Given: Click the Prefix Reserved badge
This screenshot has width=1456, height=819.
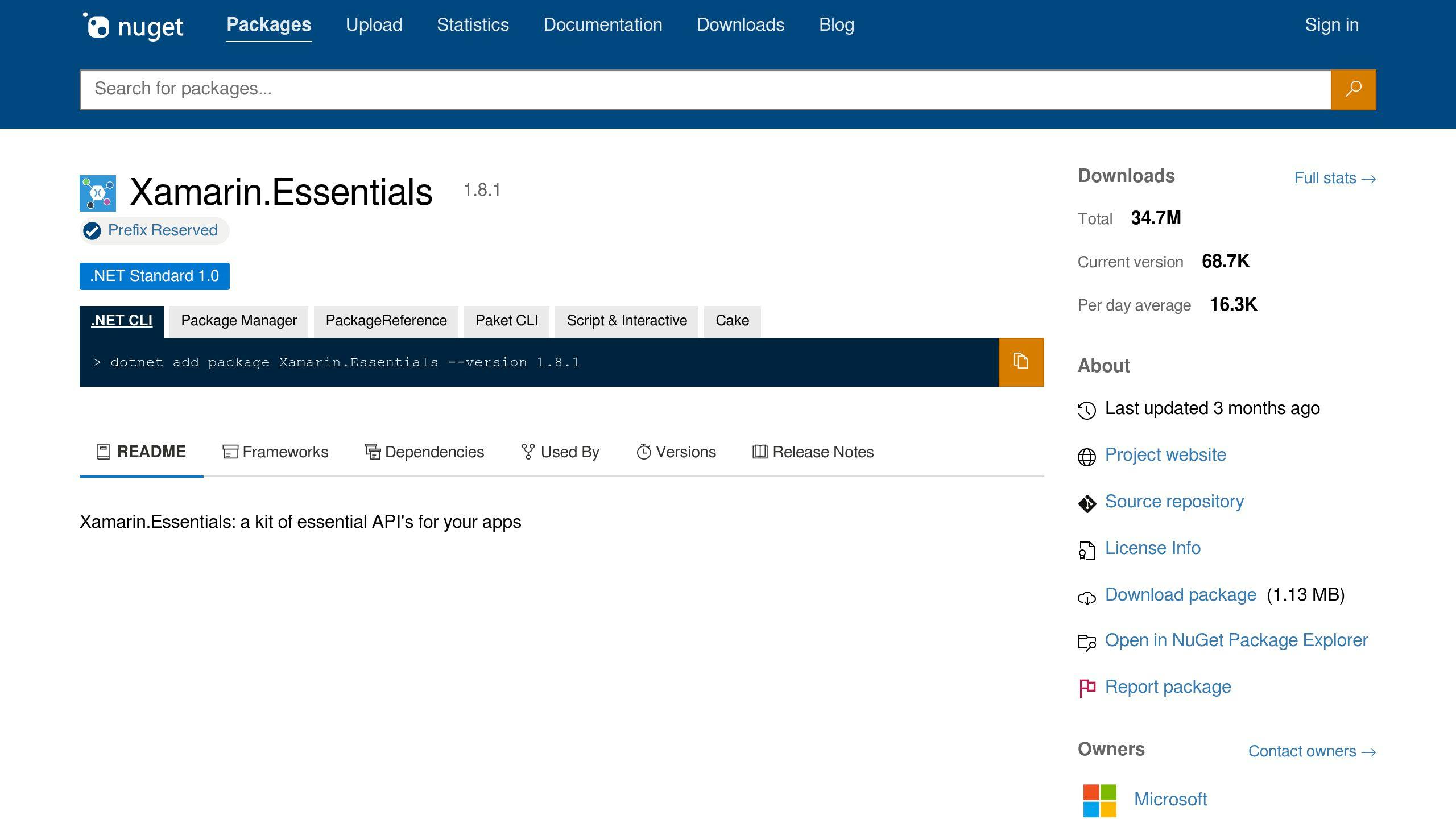Looking at the screenshot, I should point(154,230).
